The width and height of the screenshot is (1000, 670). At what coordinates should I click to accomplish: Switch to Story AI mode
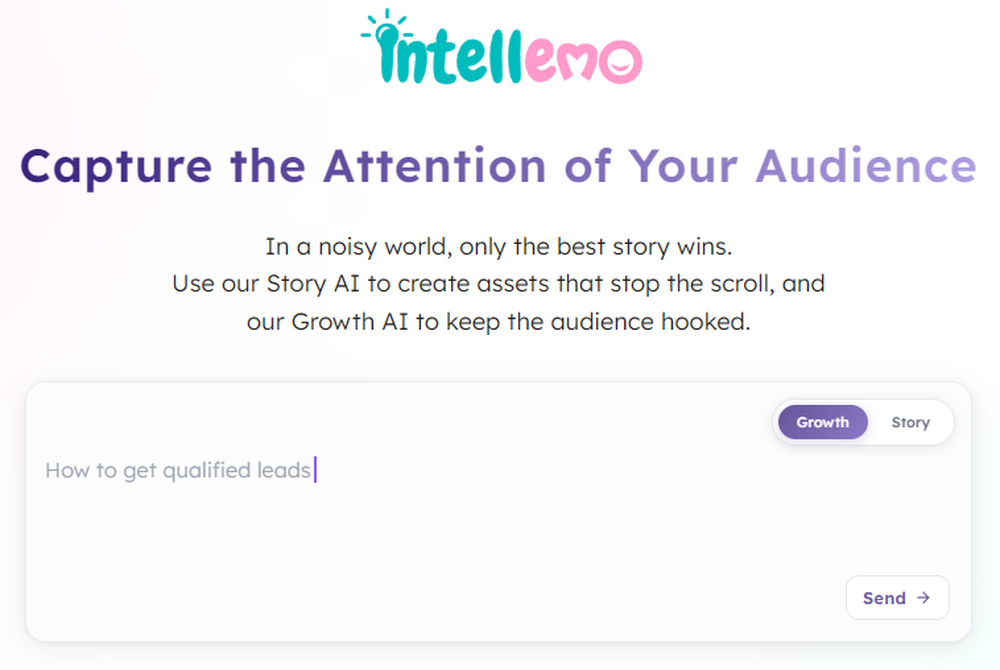point(910,422)
